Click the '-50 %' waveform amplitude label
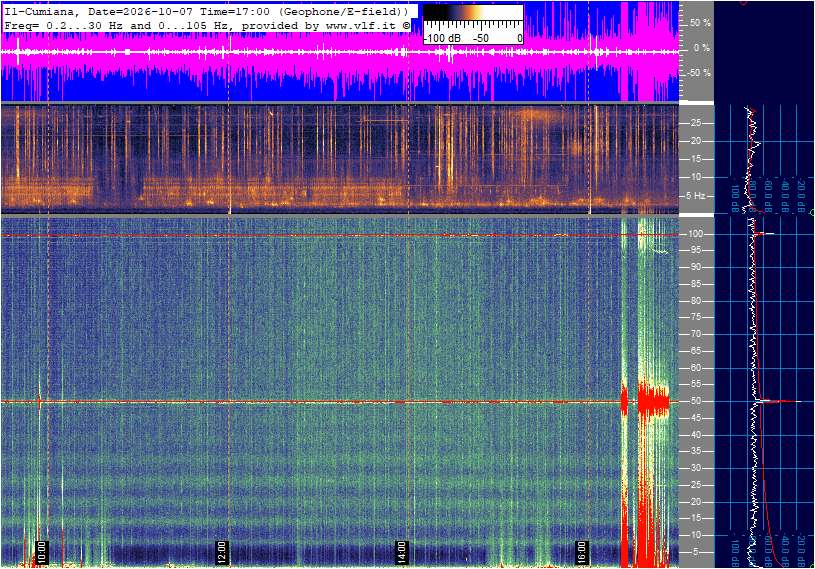The image size is (815, 569). coord(699,72)
